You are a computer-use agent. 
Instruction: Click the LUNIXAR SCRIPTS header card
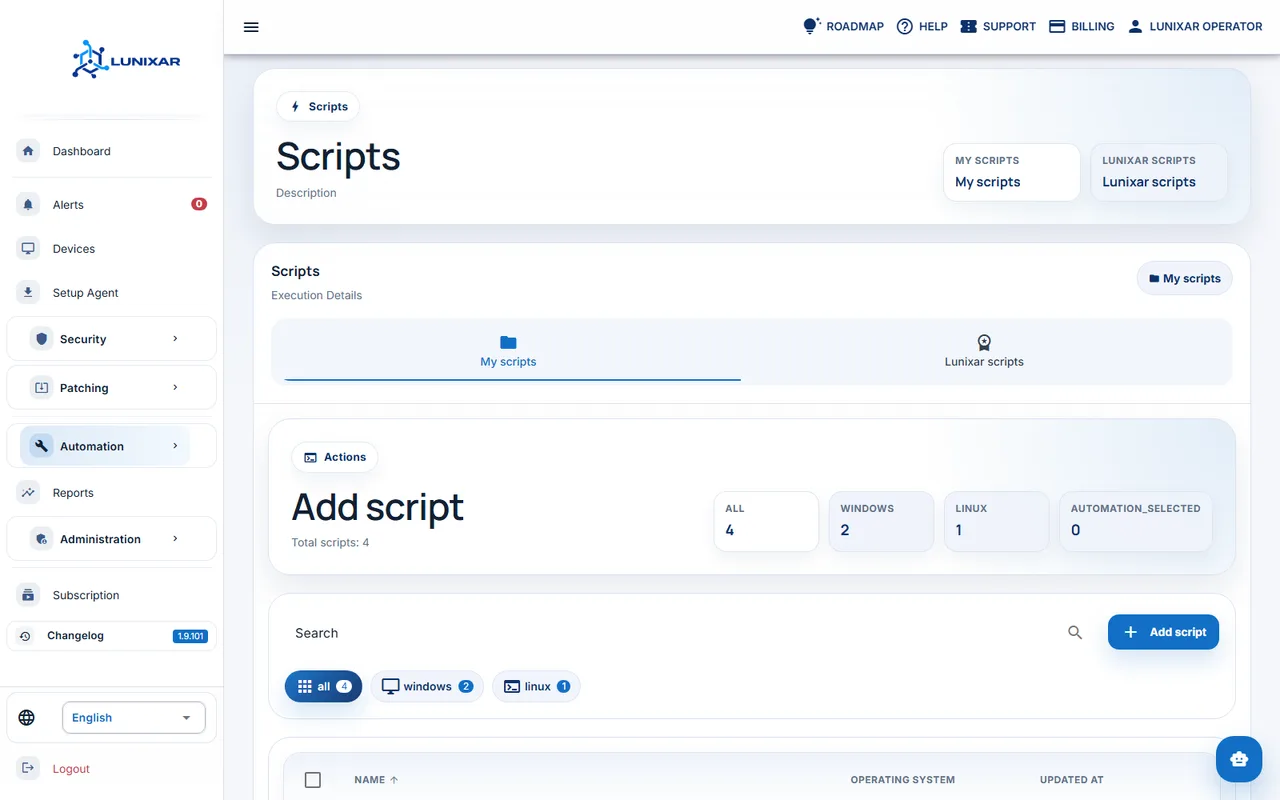point(1159,172)
